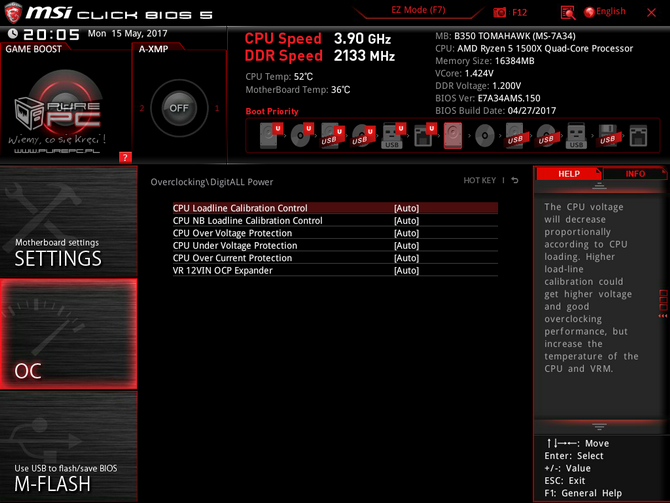Click the Overclocking\DigitALL Power breadcrumb
Screen dimensions: 670x503
click(212, 182)
